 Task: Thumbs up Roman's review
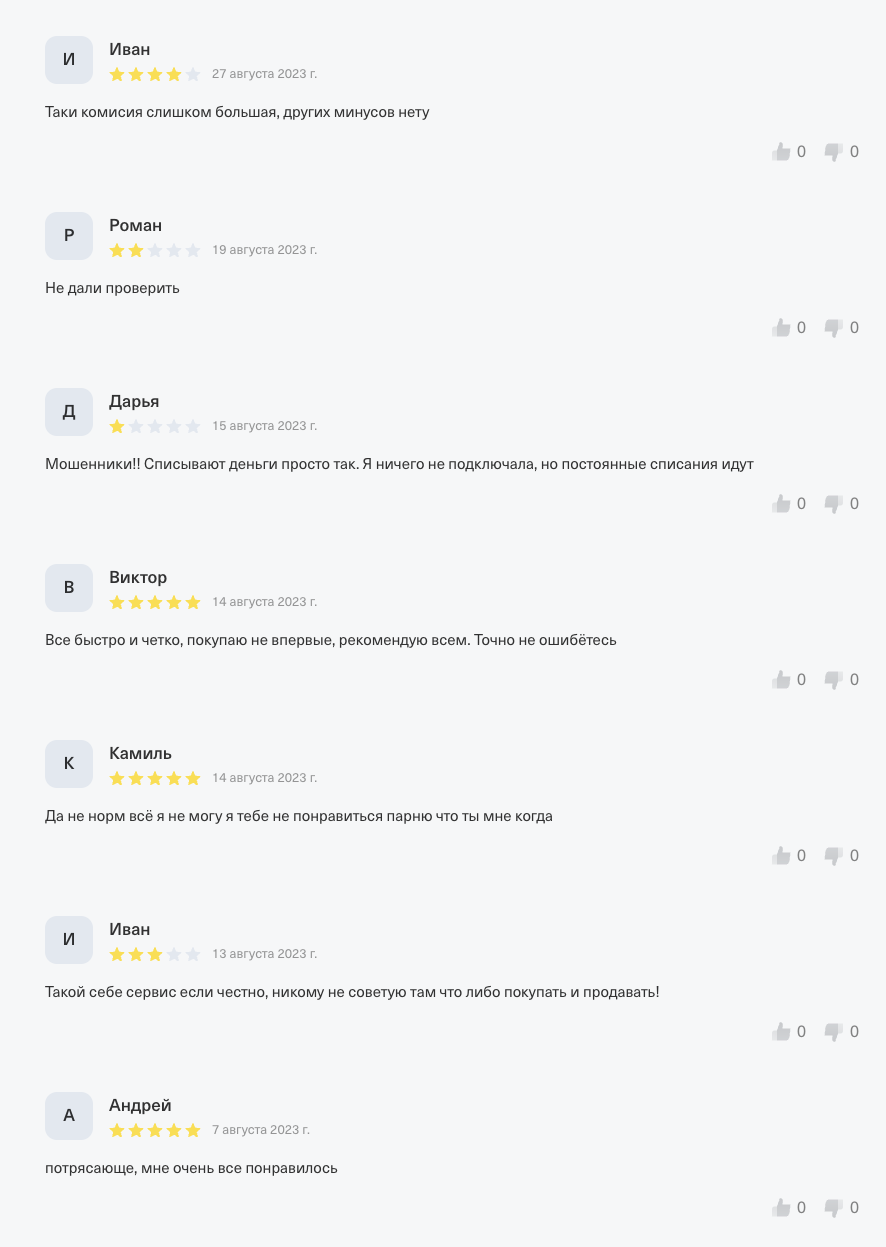782,328
